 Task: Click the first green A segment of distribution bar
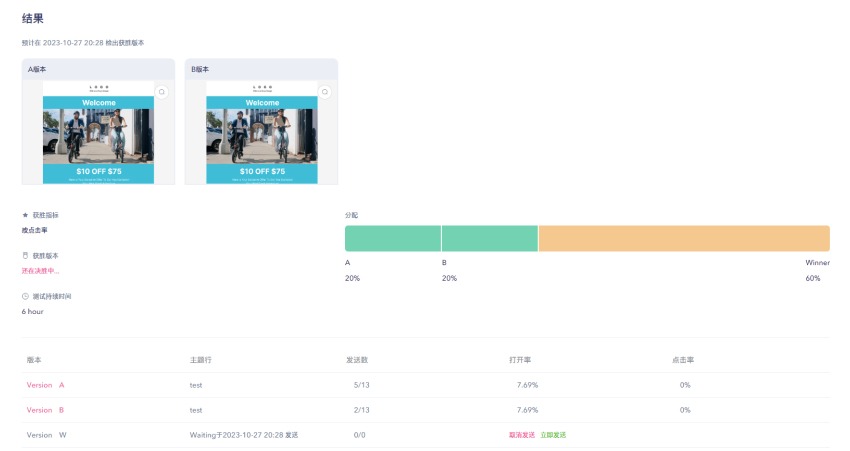392,238
